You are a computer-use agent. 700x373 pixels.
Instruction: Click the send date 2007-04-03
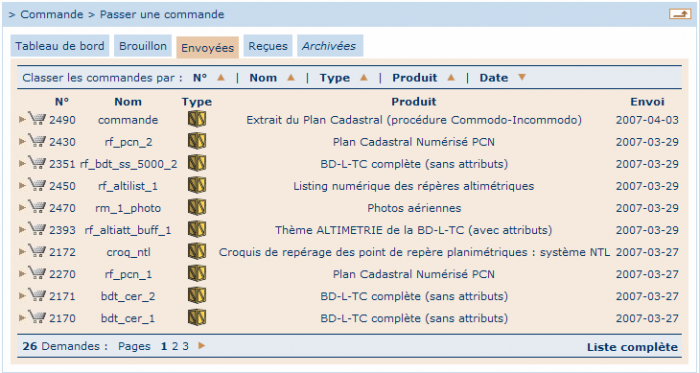pyautogui.click(x=647, y=120)
